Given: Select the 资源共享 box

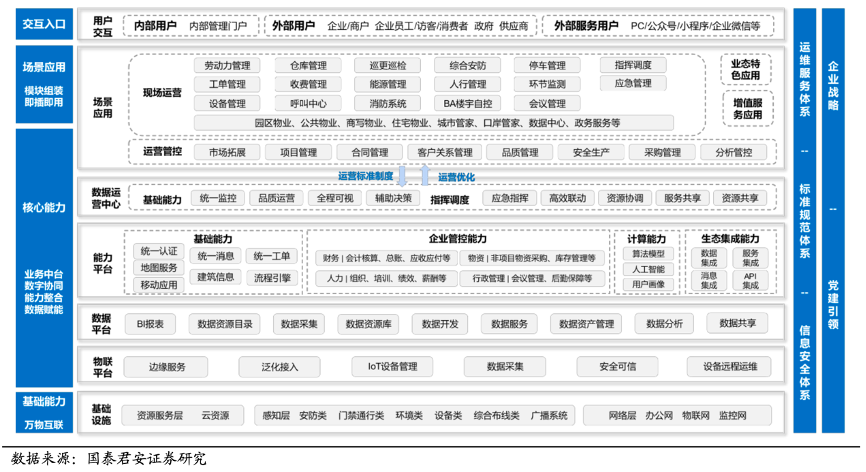Looking at the screenshot, I should [738, 199].
